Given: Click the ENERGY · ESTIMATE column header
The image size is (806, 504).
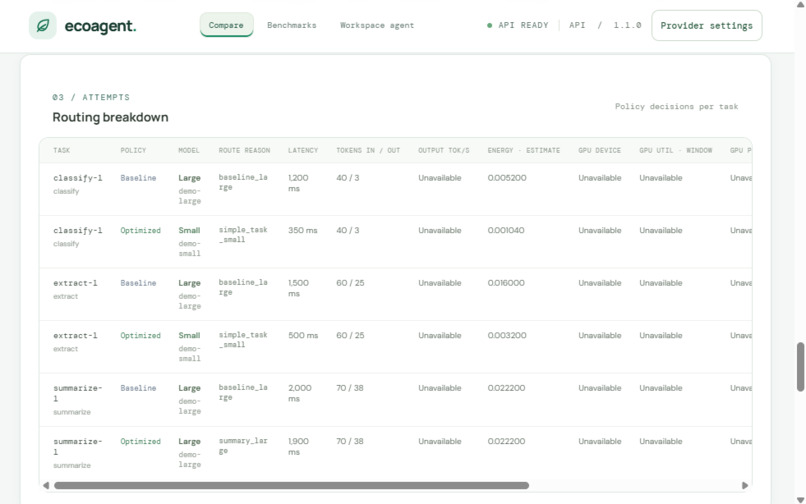Looking at the screenshot, I should (x=524, y=150).
